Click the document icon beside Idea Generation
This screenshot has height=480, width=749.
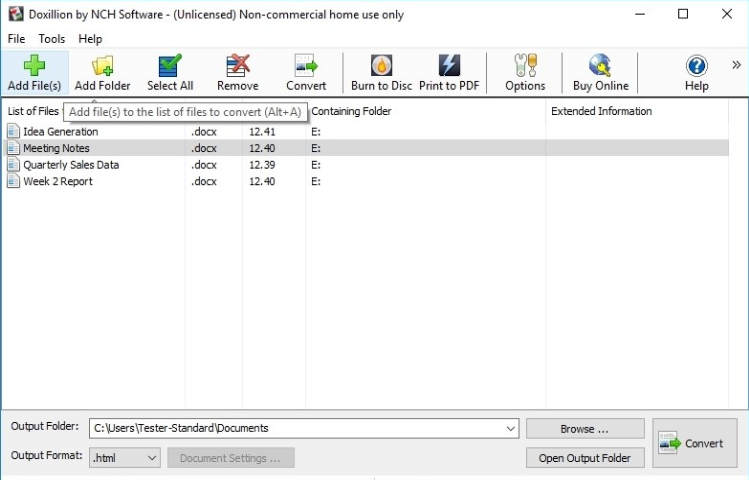13,131
